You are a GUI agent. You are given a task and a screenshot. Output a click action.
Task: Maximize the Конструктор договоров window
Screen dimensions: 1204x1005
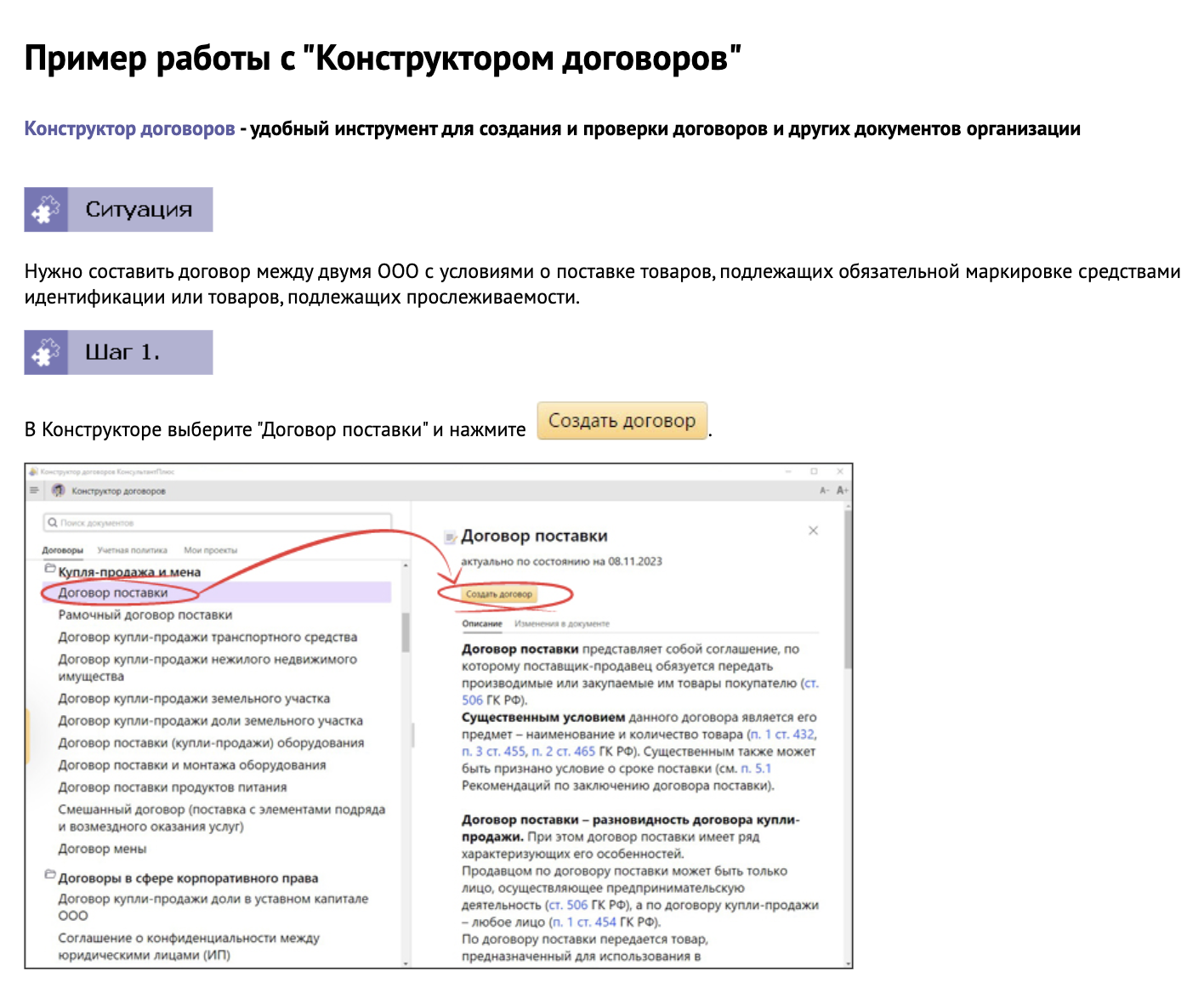[814, 471]
